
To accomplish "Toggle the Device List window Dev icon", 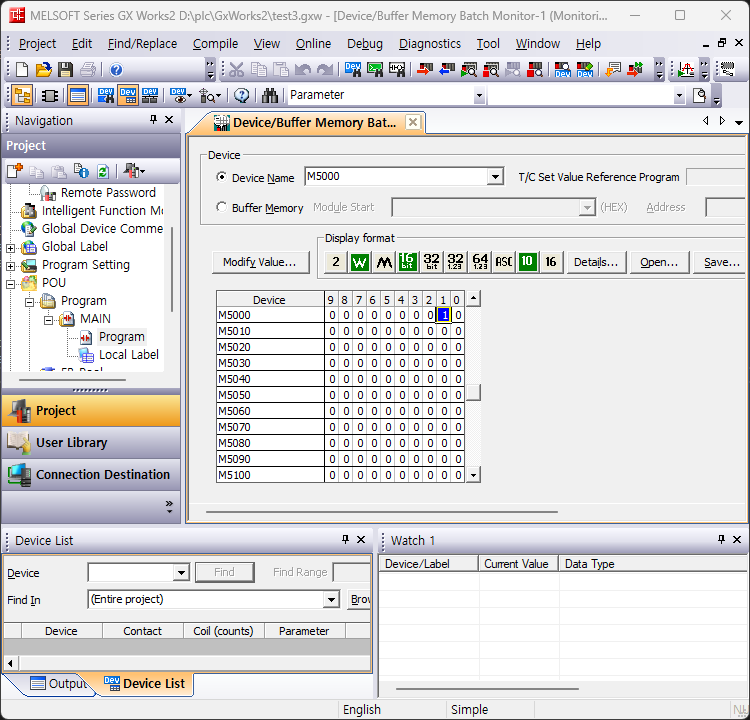I will point(128,95).
